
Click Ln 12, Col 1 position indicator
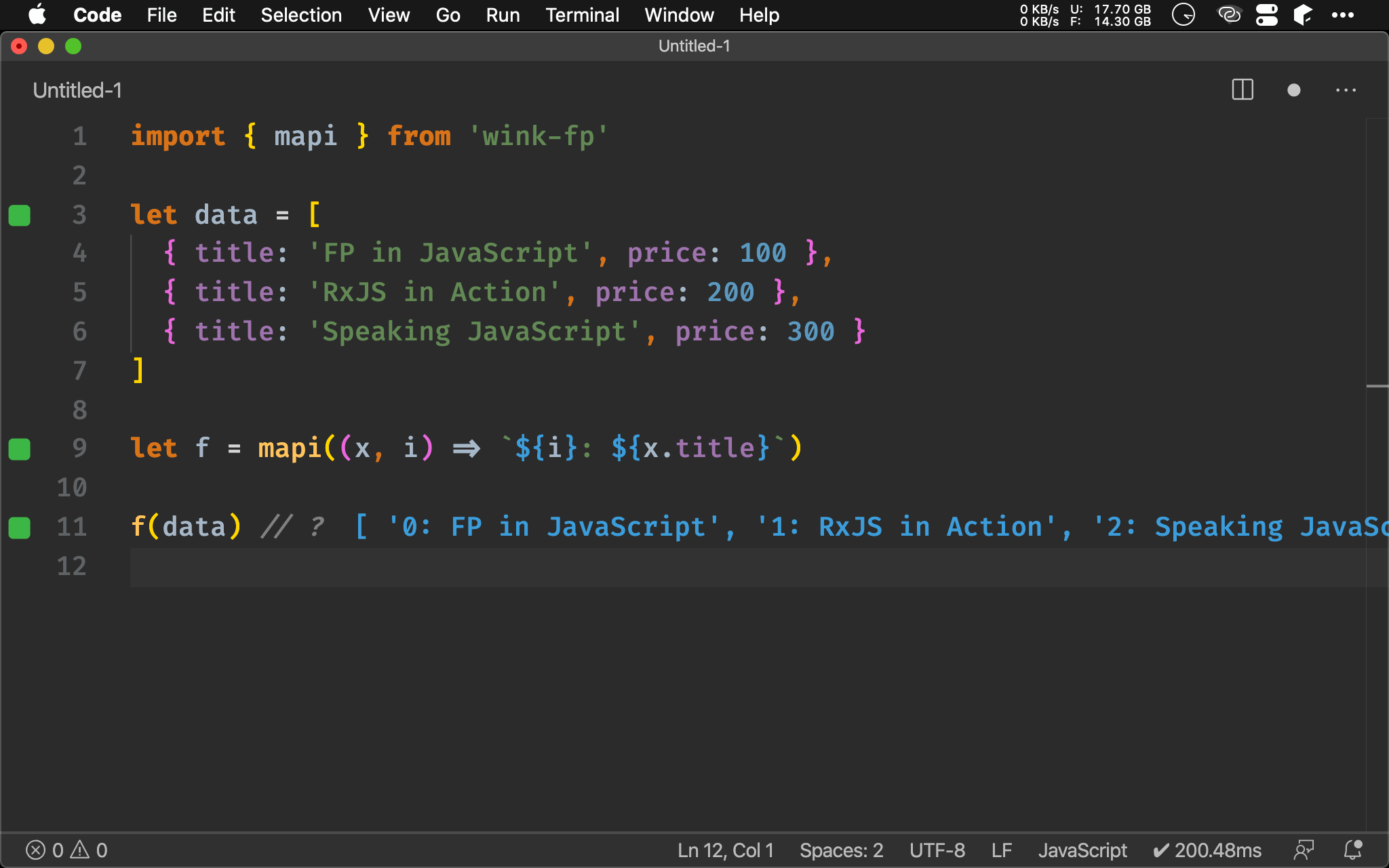pyautogui.click(x=725, y=850)
